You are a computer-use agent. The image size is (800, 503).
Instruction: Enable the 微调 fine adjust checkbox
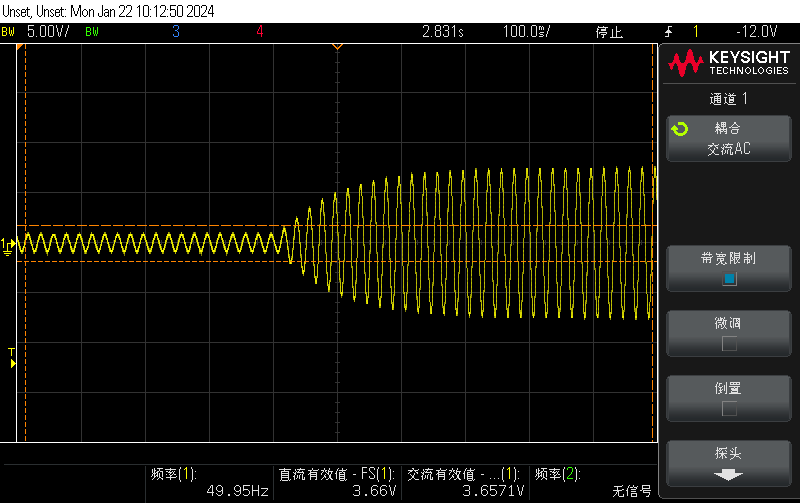pyautogui.click(x=729, y=344)
